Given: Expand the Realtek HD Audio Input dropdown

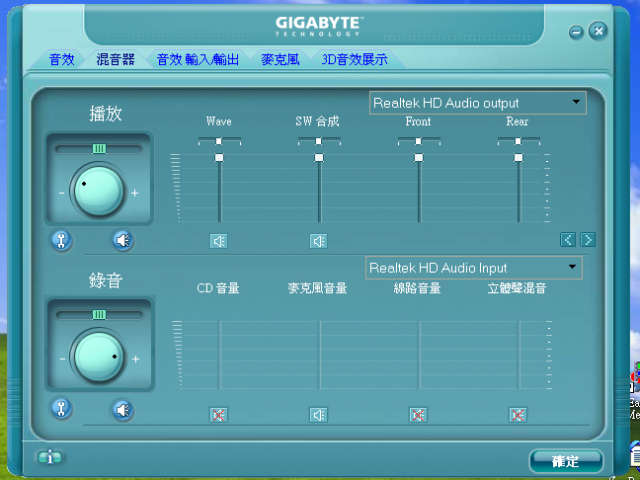Looking at the screenshot, I should coord(473,268).
